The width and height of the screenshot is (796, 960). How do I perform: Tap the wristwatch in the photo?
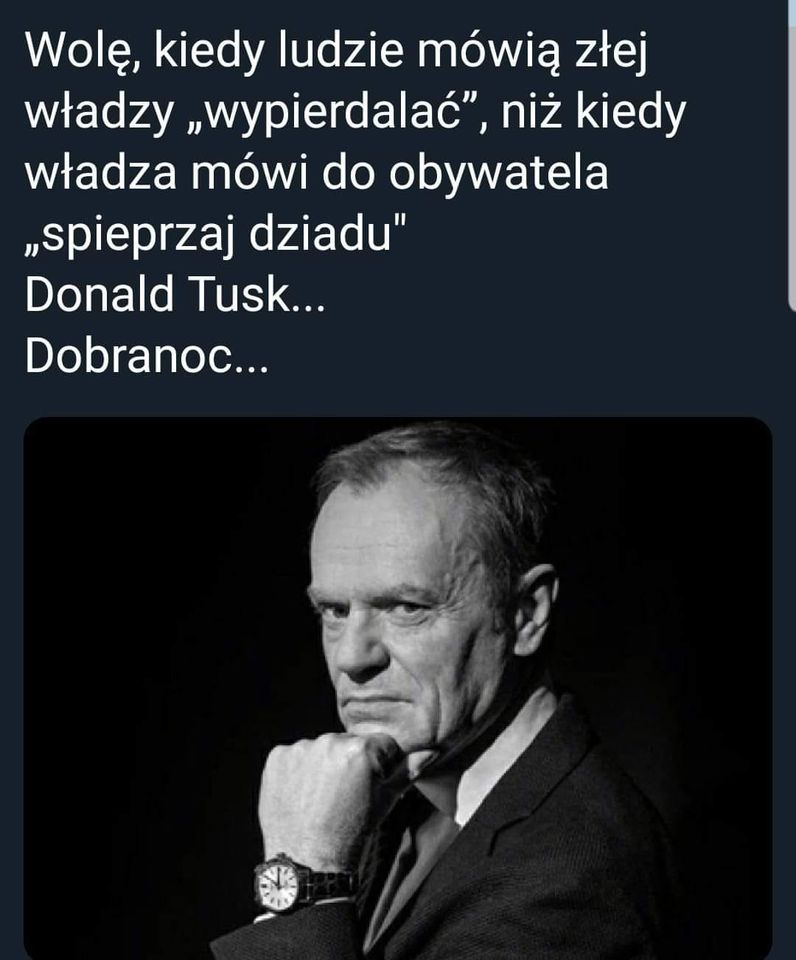[x=279, y=884]
